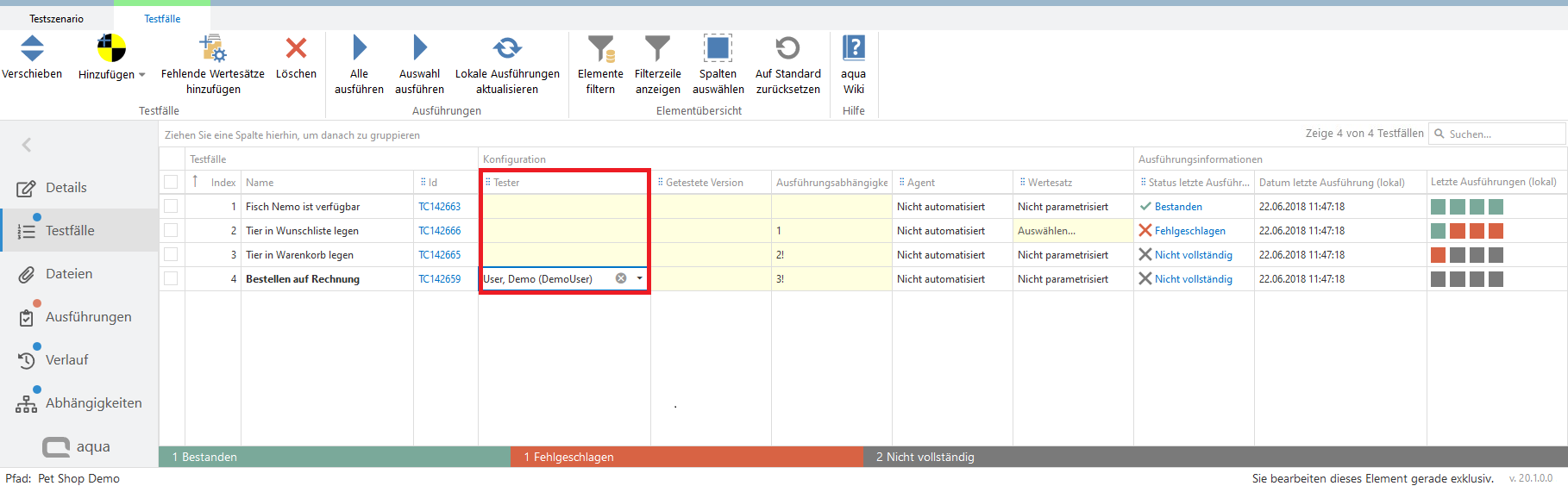This screenshot has width=1568, height=486.
Task: Refresh with Lokale Ausführungen aktualisieren
Action: point(507,48)
